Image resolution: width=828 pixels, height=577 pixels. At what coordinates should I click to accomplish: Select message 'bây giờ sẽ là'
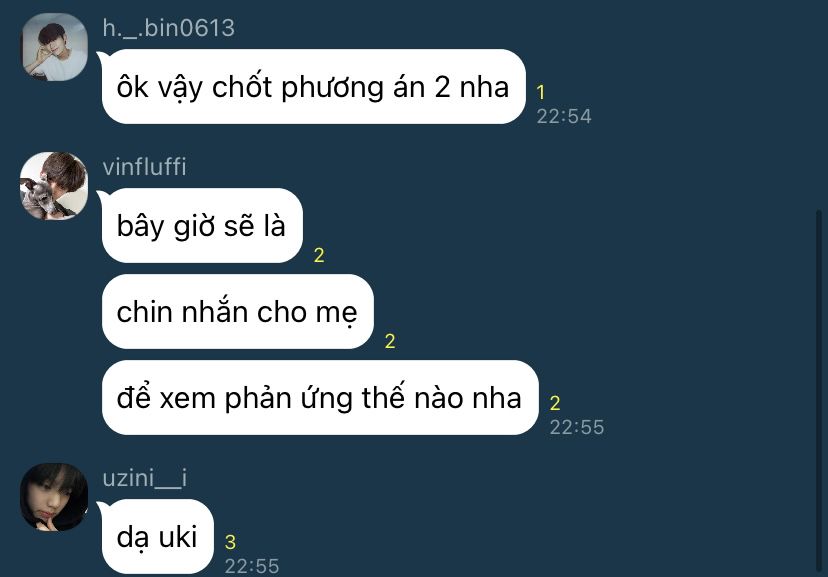[x=202, y=225]
